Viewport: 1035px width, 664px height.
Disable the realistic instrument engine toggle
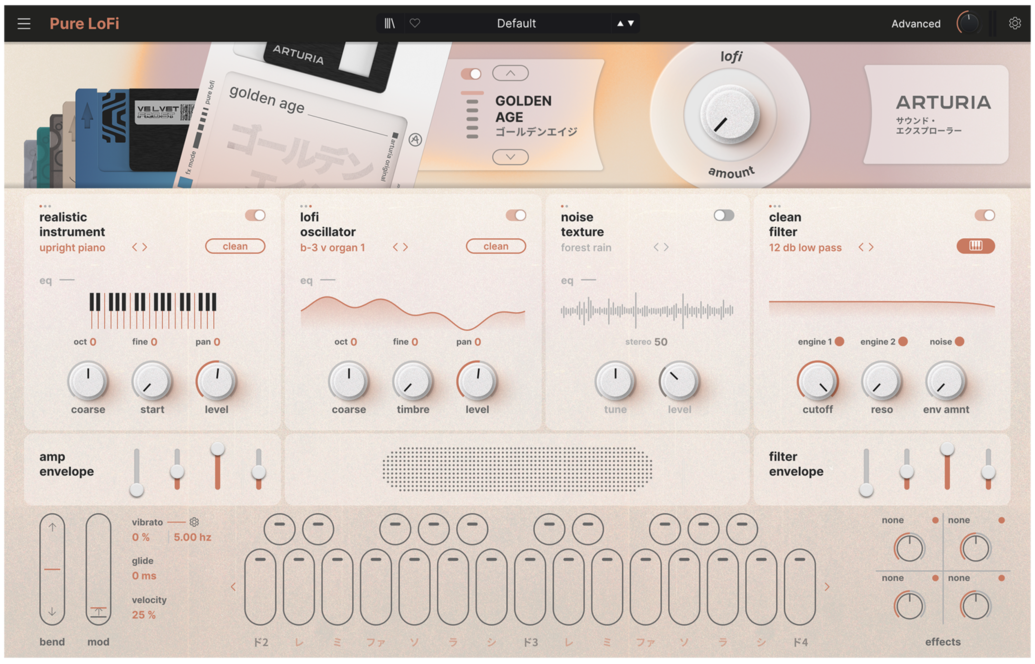point(255,215)
